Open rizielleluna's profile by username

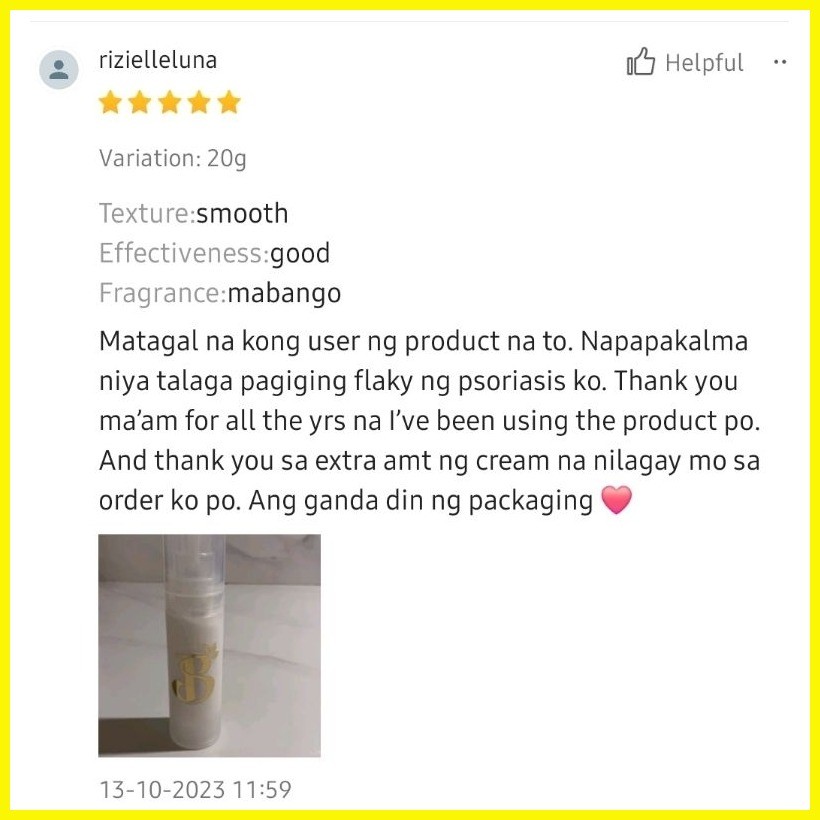pos(158,60)
